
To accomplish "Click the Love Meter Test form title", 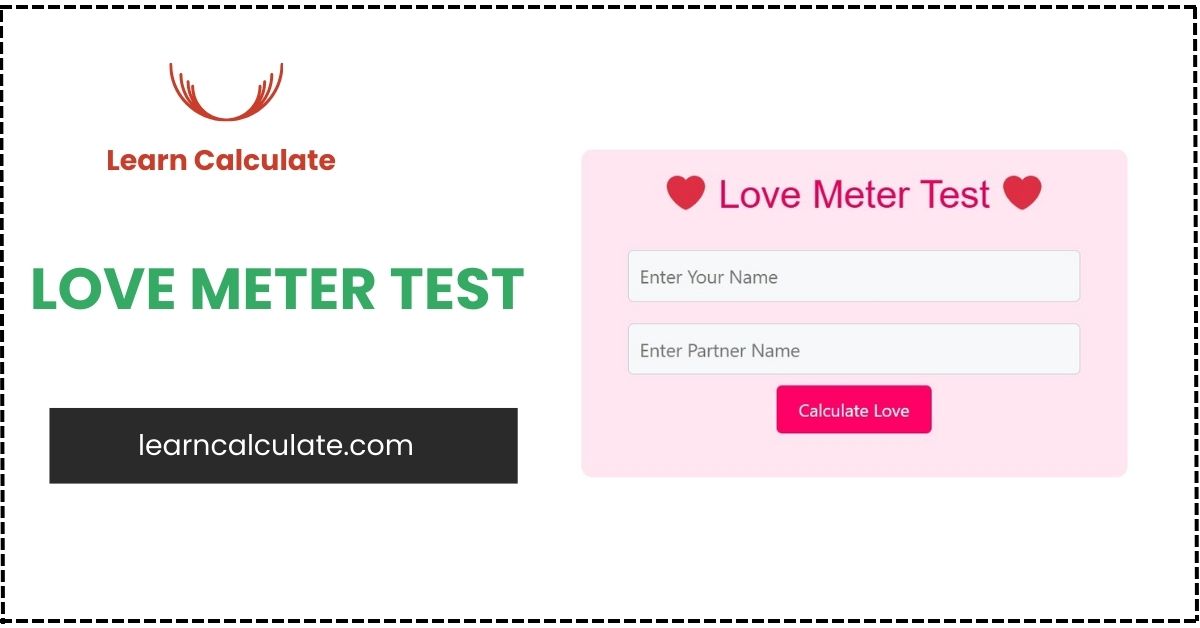I will point(853,194).
